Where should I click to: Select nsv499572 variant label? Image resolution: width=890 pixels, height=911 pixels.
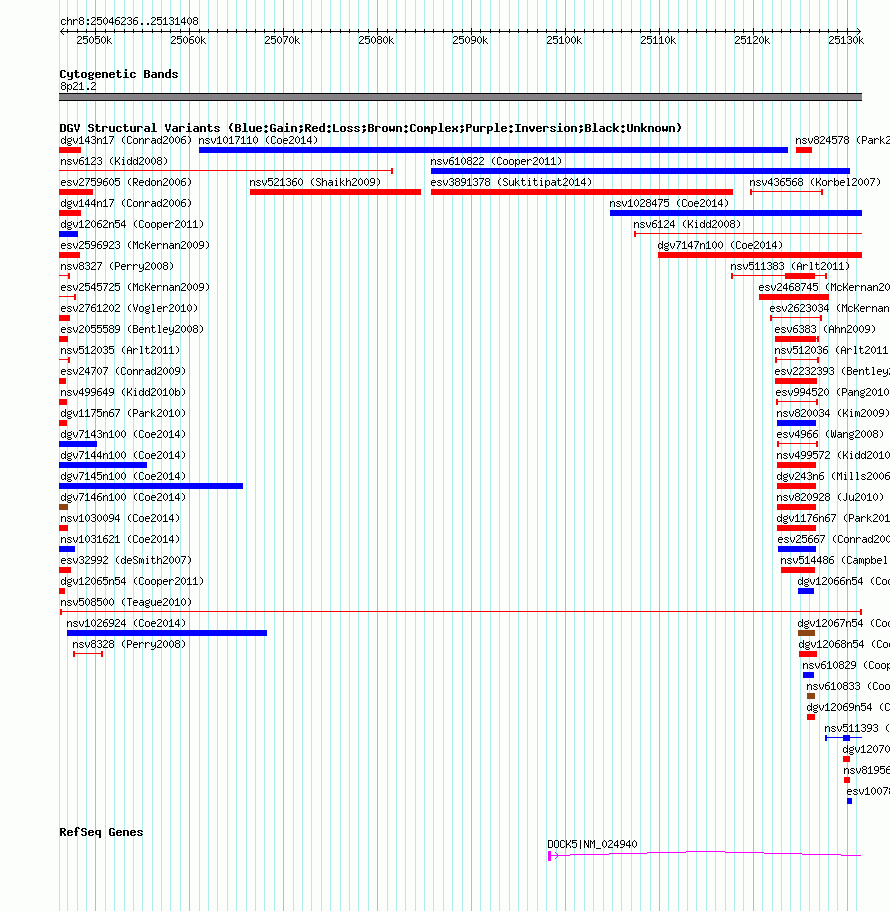pyautogui.click(x=833, y=454)
